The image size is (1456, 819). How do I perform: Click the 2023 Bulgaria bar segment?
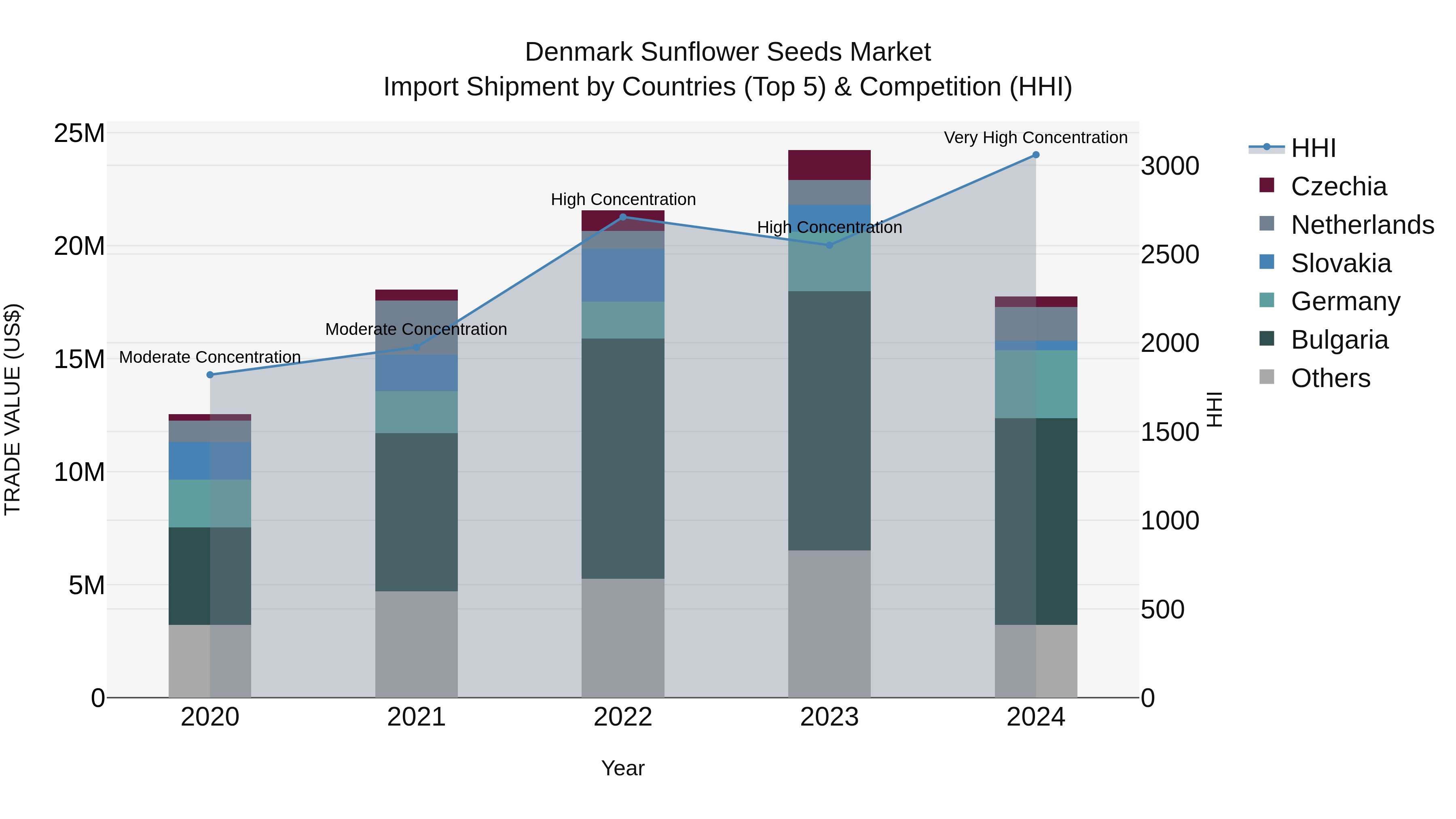829,421
